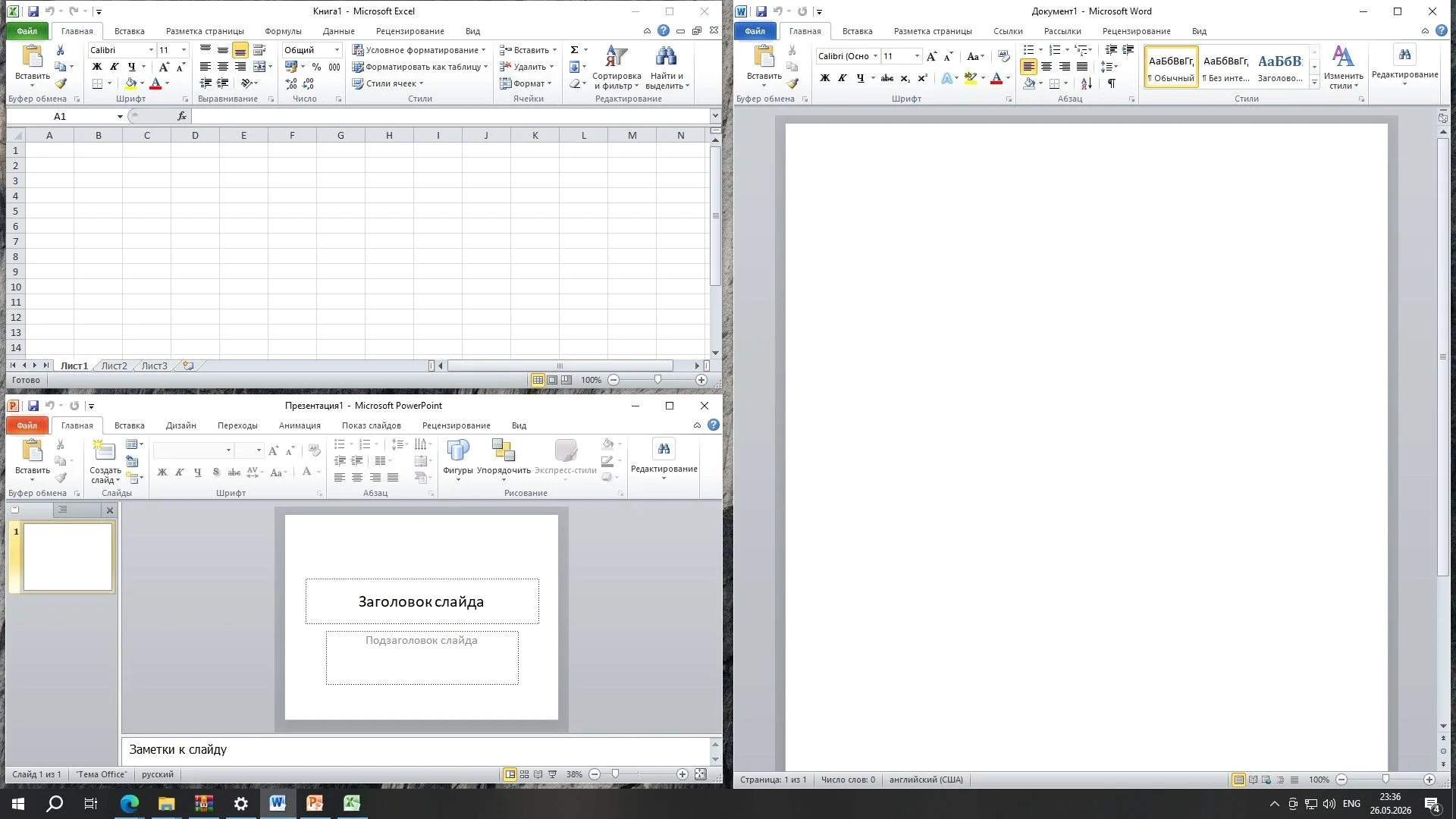Click 'русский' language in PowerPoint status bar
1456x819 pixels.
tap(158, 774)
